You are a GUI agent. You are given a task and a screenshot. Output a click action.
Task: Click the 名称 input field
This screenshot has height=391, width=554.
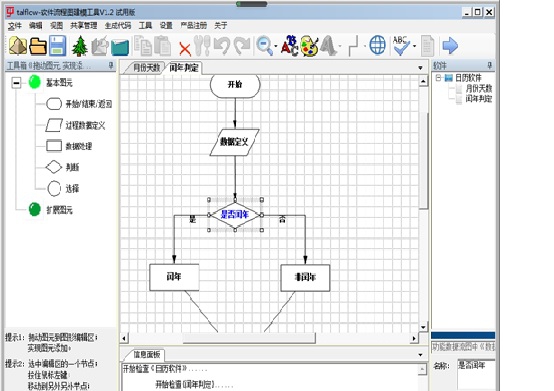476,374
